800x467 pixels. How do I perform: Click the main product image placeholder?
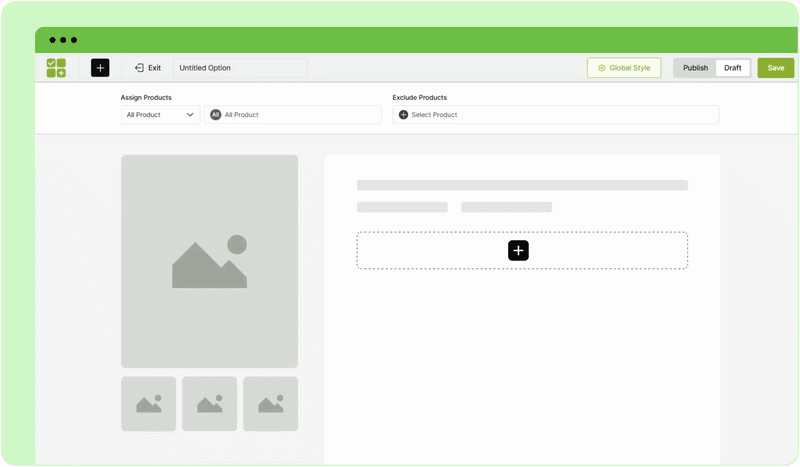tap(210, 261)
